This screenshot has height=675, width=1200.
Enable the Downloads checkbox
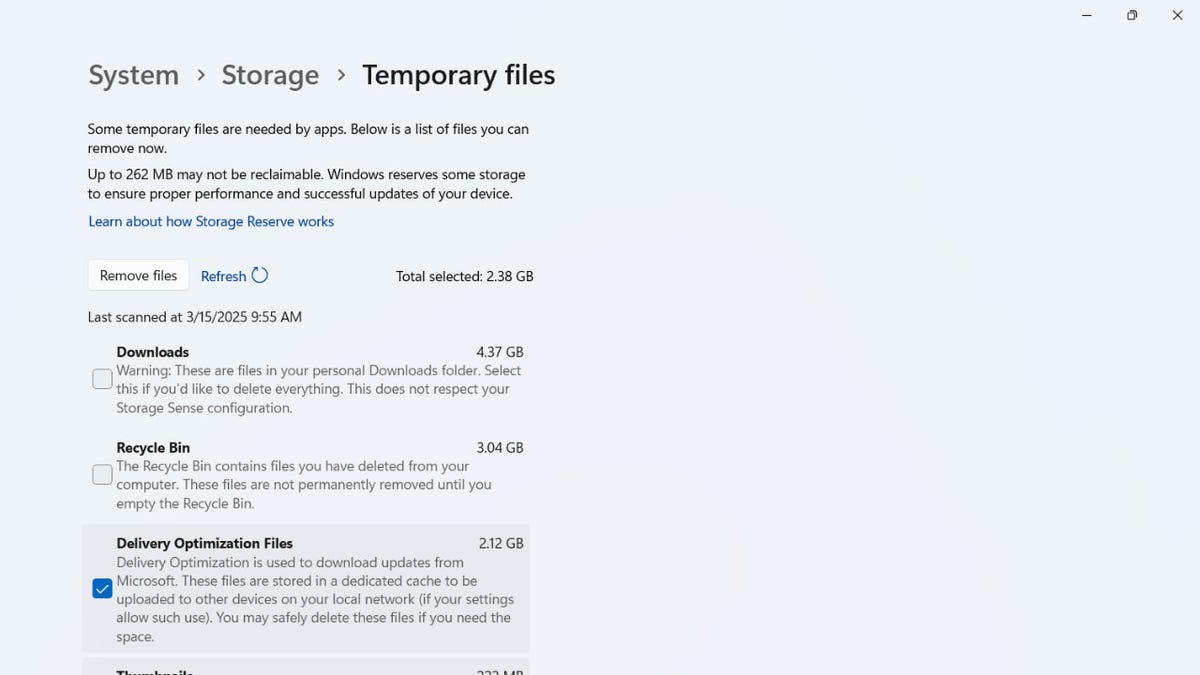pyautogui.click(x=101, y=378)
